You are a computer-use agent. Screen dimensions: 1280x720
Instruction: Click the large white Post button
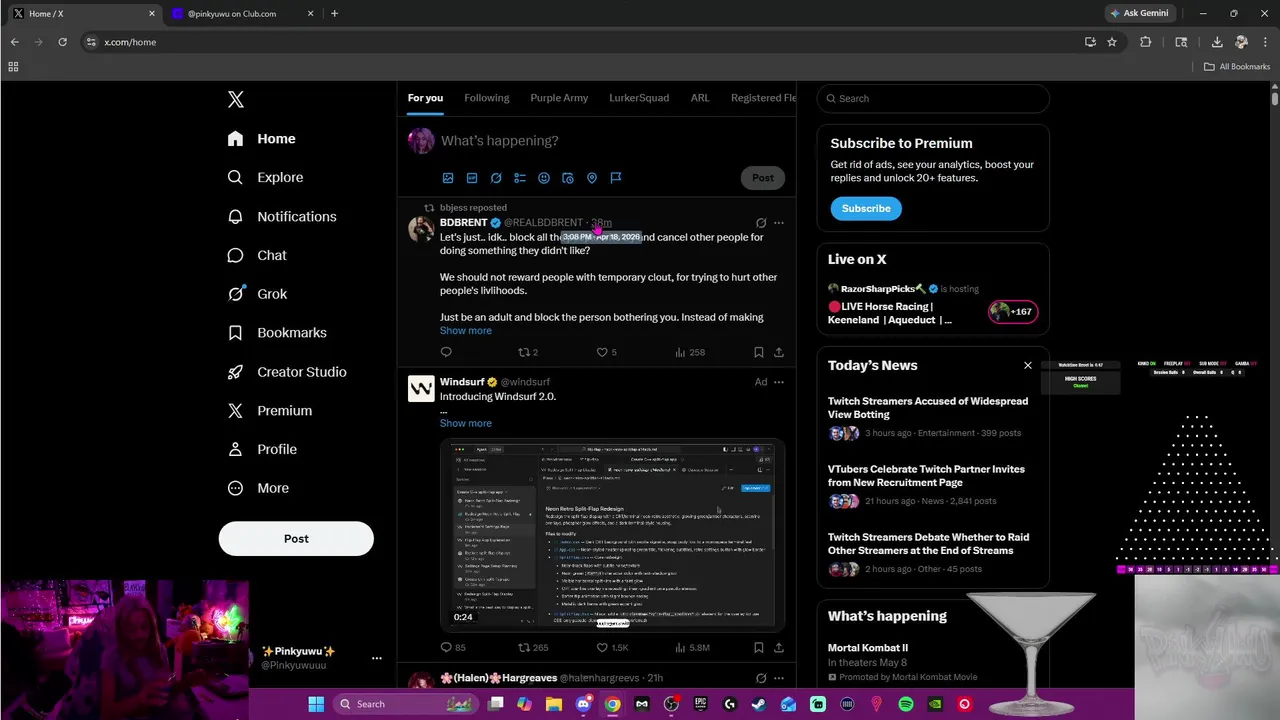[296, 538]
